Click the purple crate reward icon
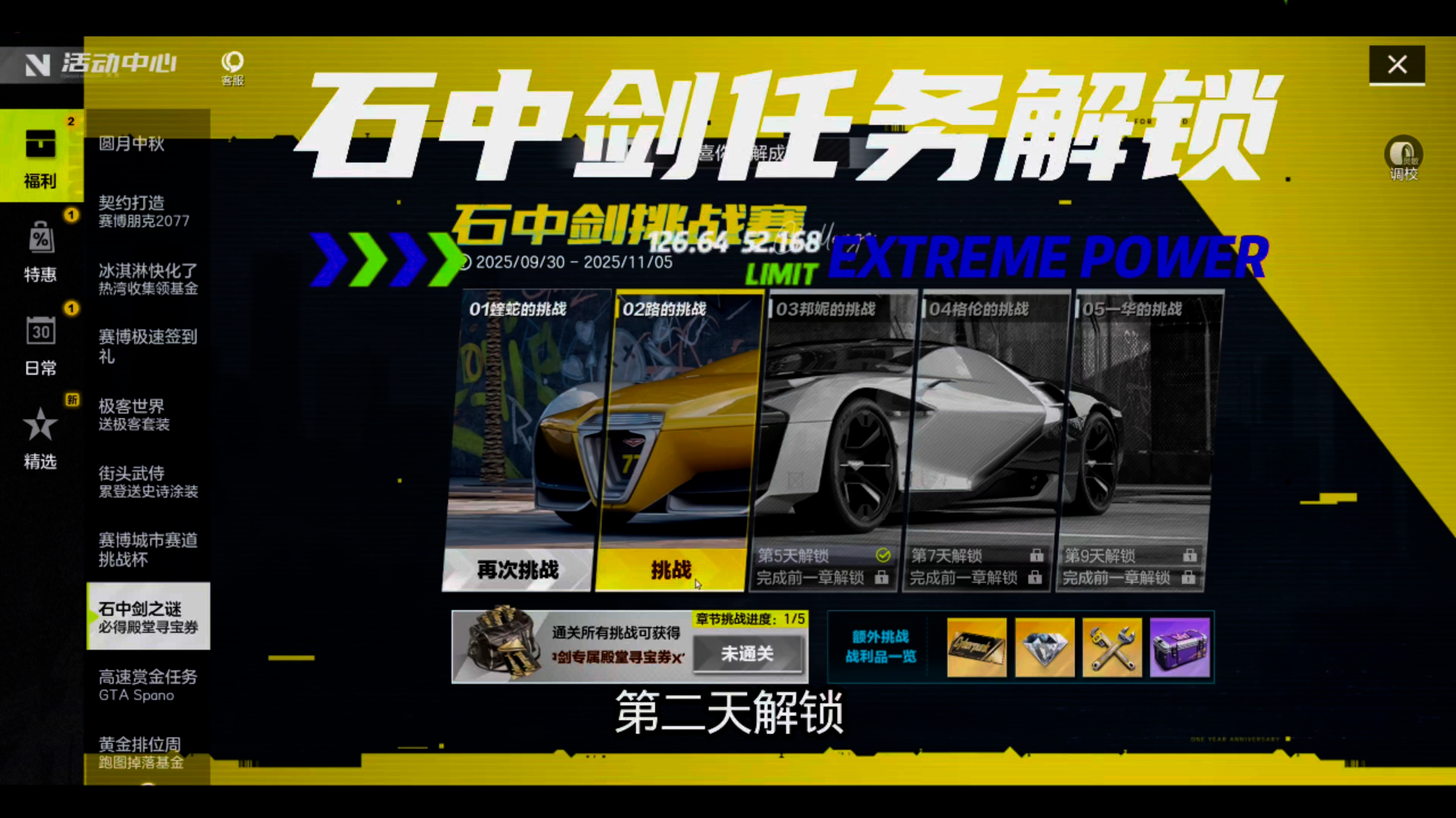1456x818 pixels. [1180, 647]
